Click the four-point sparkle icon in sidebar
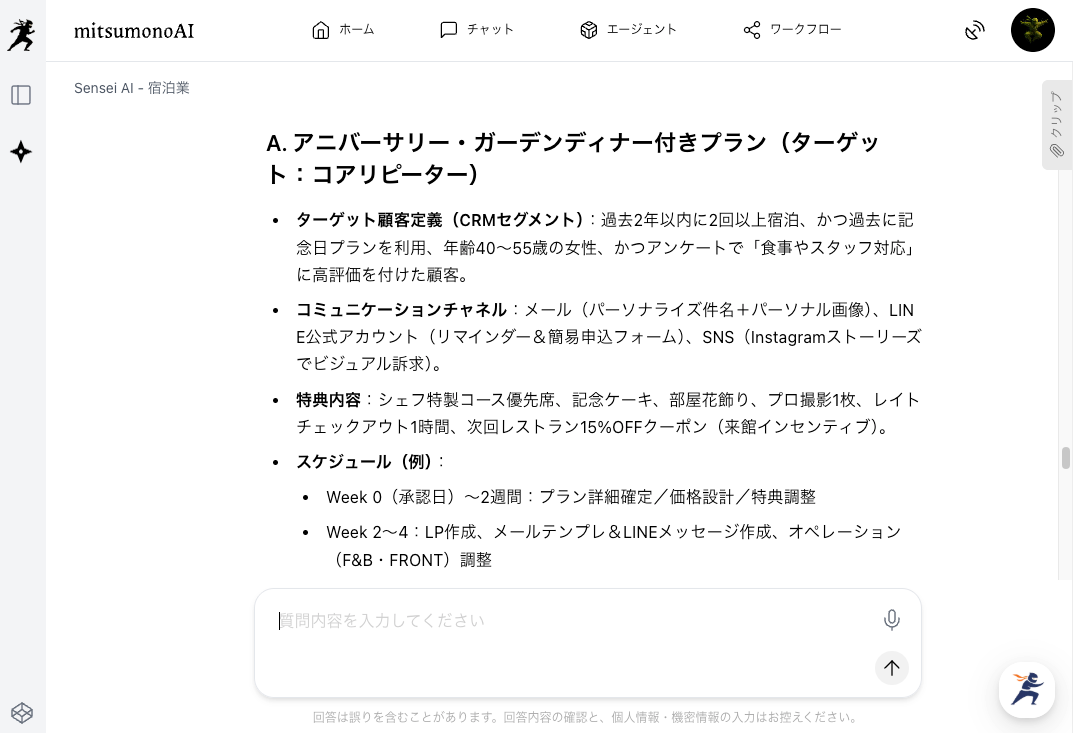Viewport: 1073px width, 733px height. click(x=21, y=152)
